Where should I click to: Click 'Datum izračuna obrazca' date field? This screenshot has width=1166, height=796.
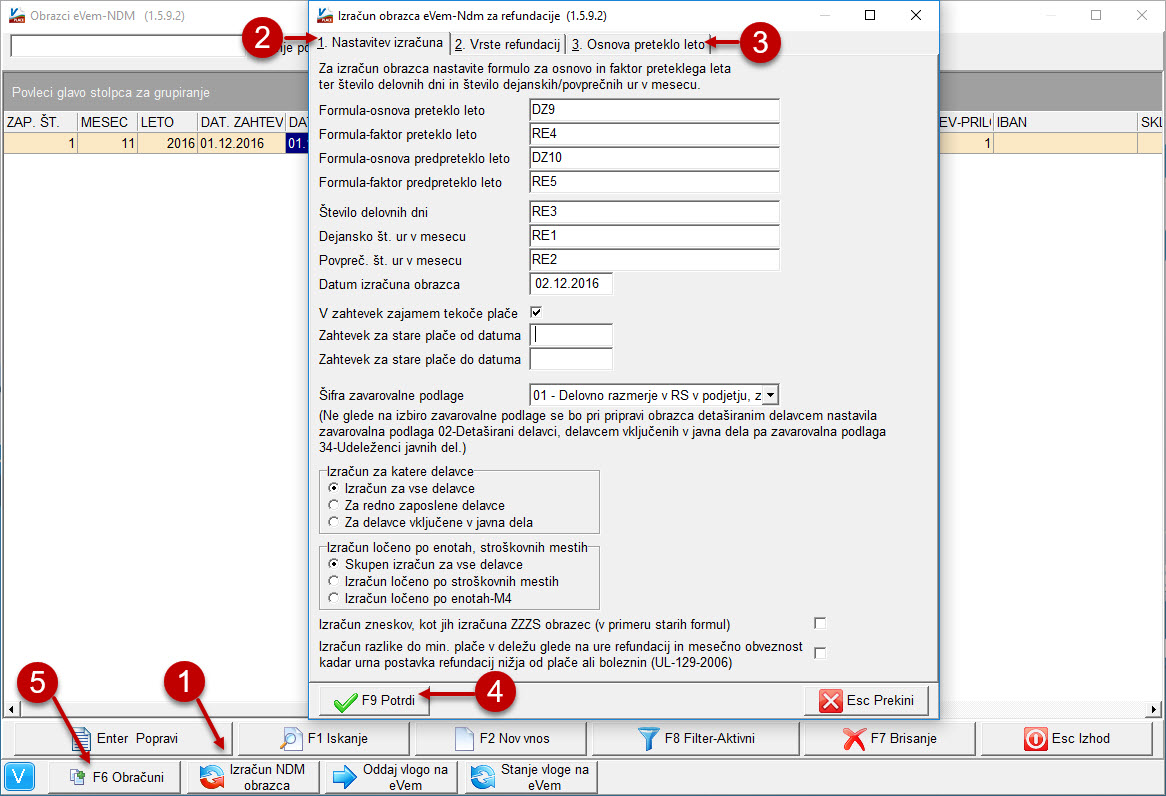pyautogui.click(x=571, y=284)
